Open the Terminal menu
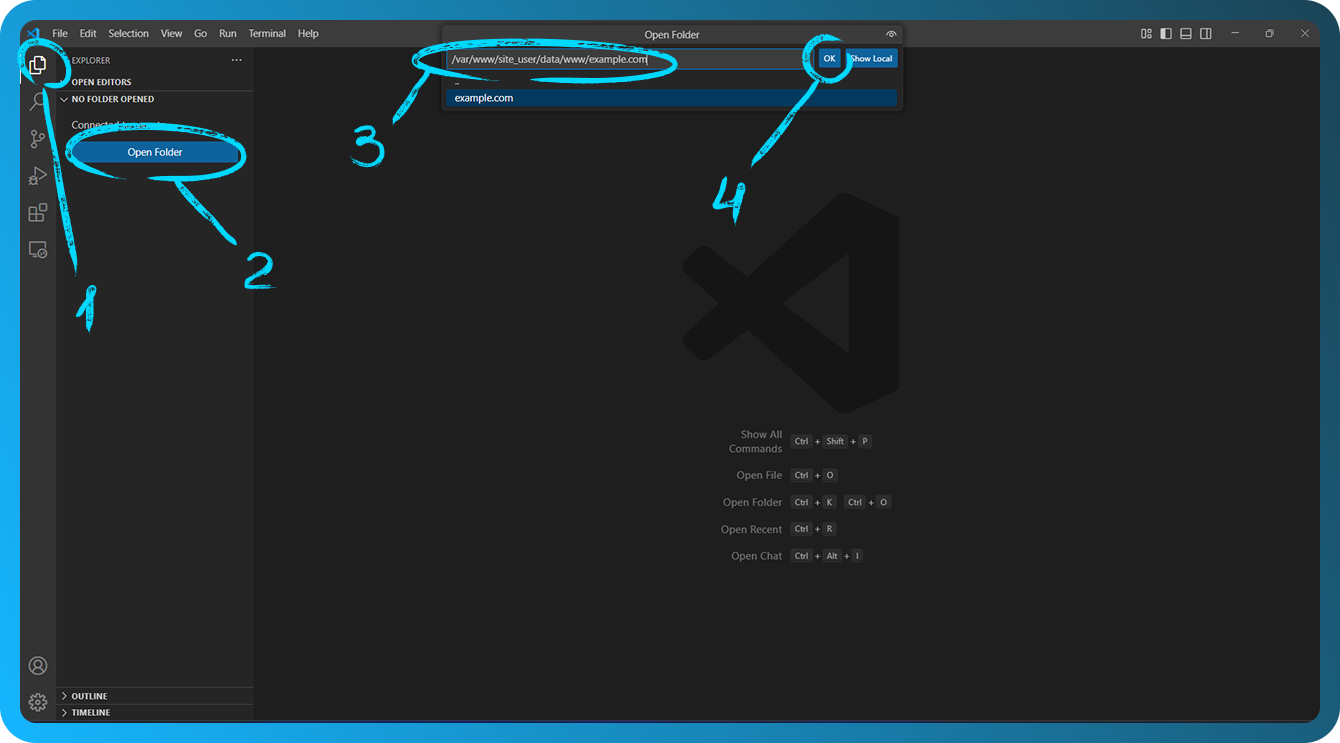Screen dimensions: 1340x743 point(267,33)
